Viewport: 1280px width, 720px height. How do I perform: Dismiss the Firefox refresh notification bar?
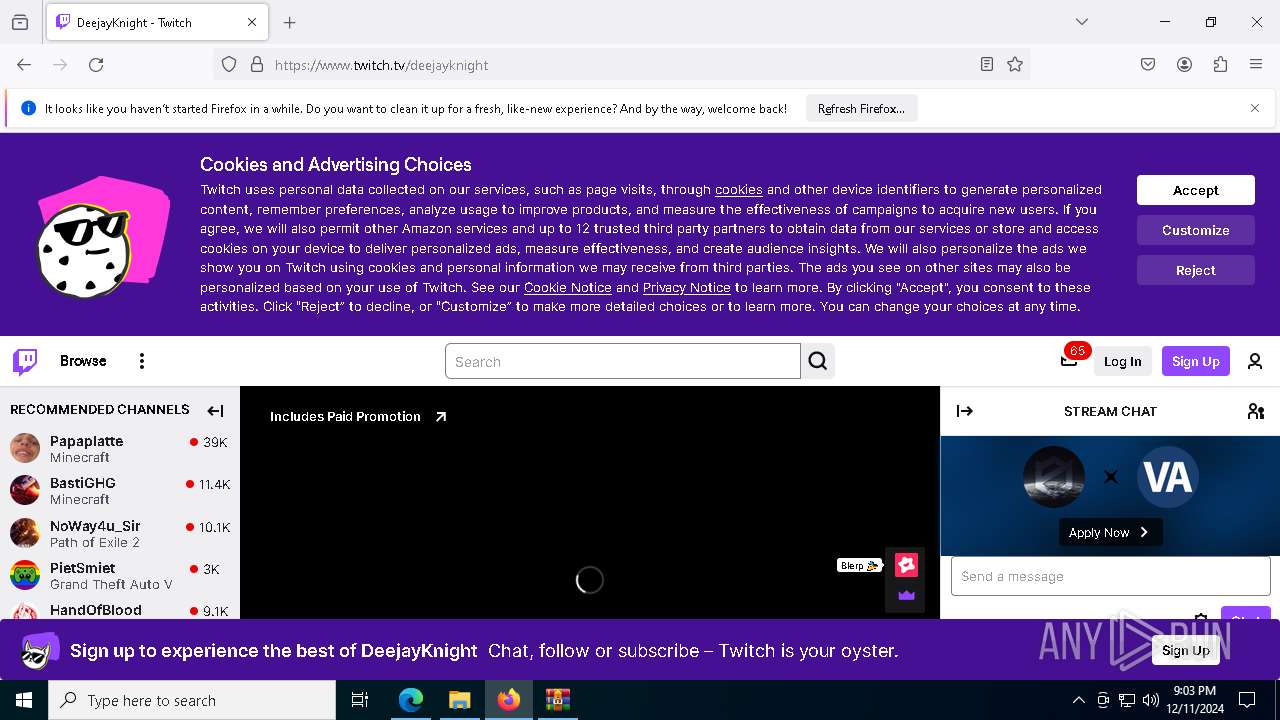tap(1255, 108)
